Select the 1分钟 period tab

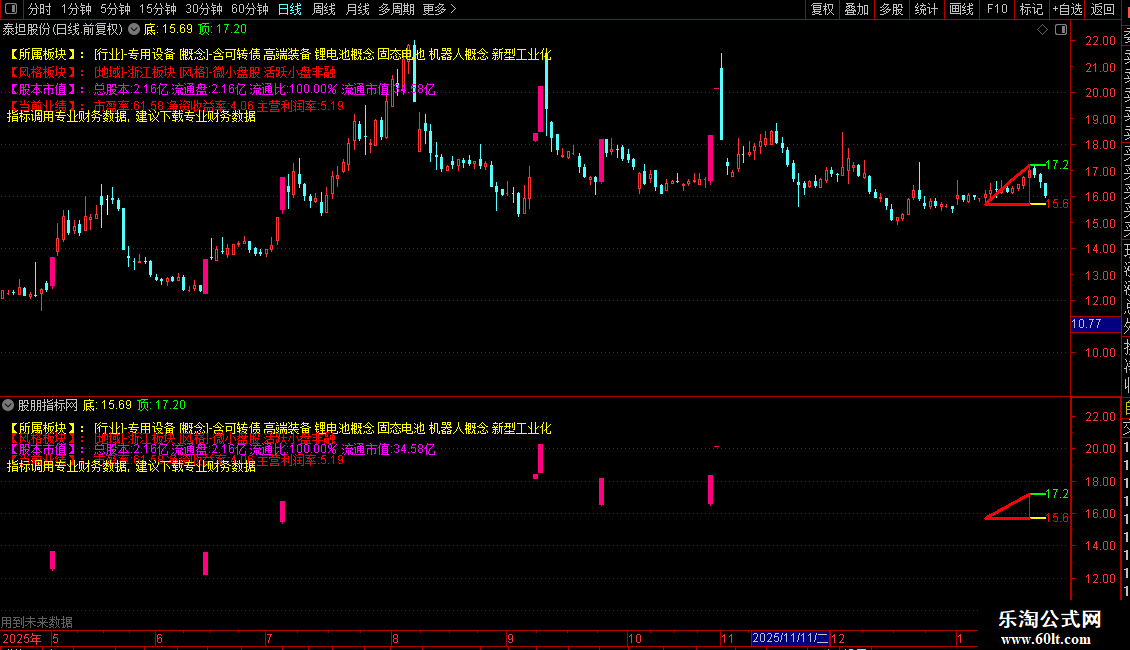[76, 9]
